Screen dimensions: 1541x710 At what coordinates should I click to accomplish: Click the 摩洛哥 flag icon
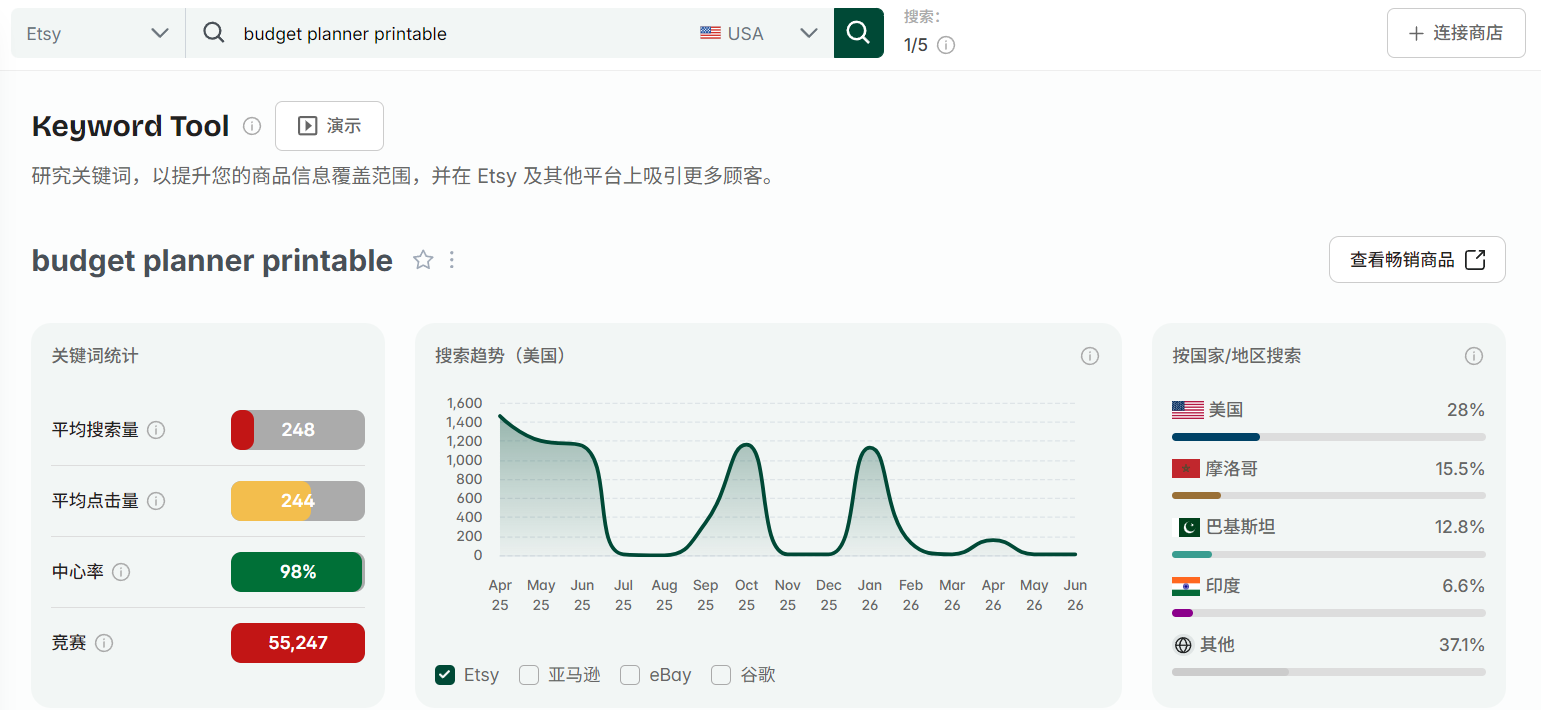(1186, 469)
